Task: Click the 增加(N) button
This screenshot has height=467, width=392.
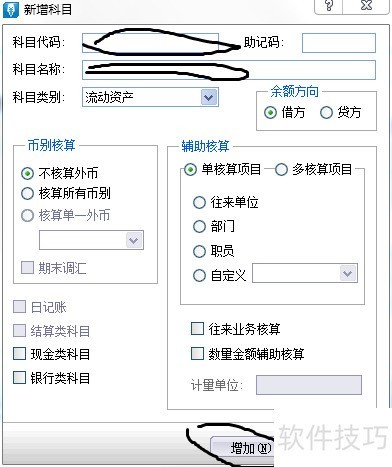Action: pos(243,448)
